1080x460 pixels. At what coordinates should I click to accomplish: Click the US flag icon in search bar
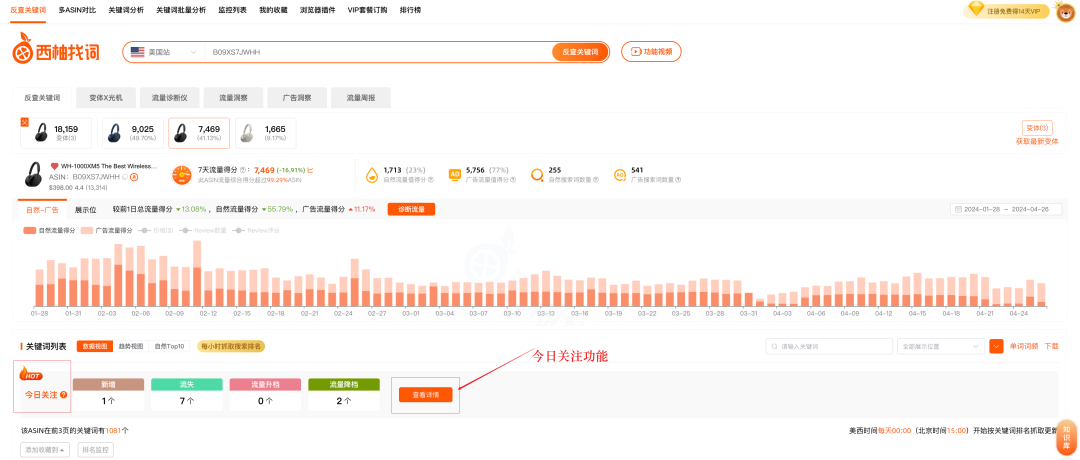pyautogui.click(x=137, y=52)
